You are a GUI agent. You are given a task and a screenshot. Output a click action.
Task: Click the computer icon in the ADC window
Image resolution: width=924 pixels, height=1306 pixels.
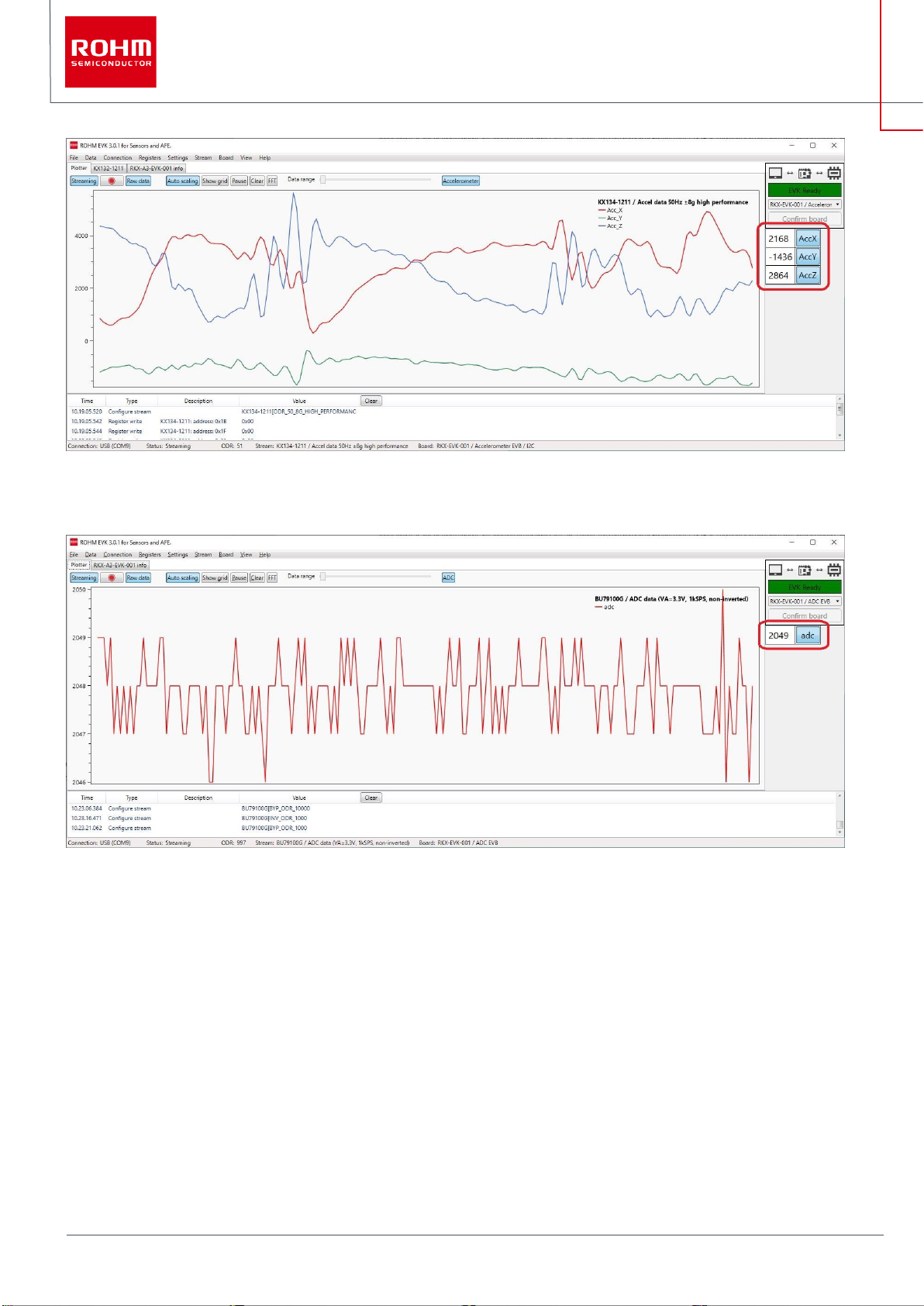coord(775,570)
